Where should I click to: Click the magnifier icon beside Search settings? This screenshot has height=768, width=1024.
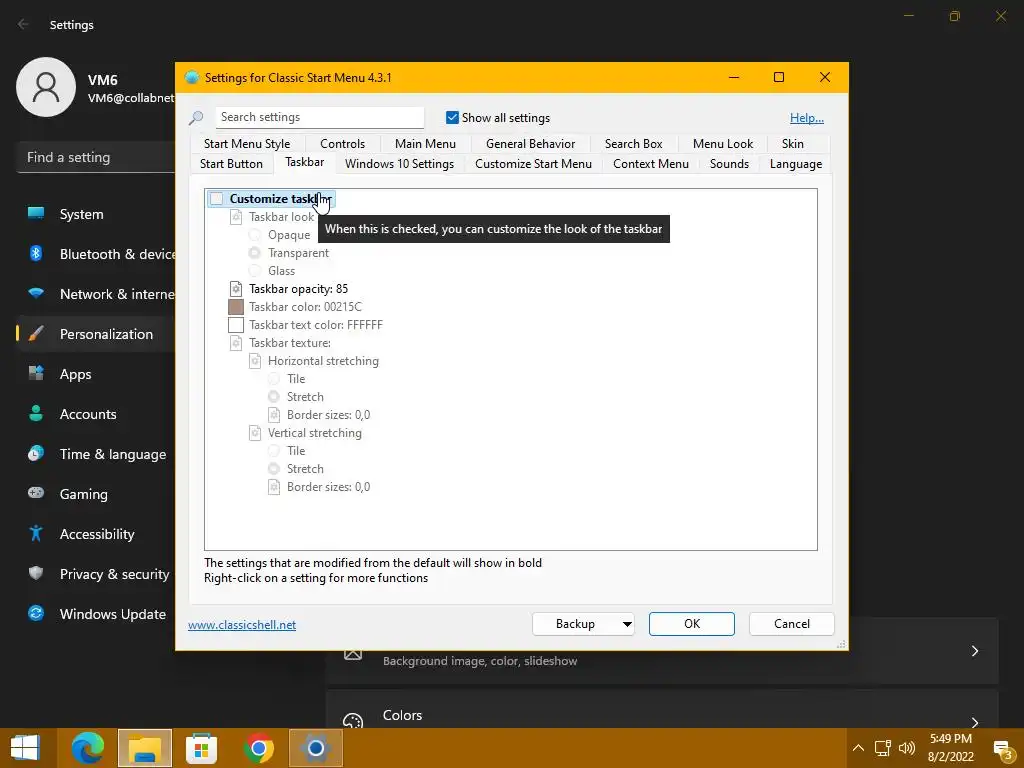(196, 118)
